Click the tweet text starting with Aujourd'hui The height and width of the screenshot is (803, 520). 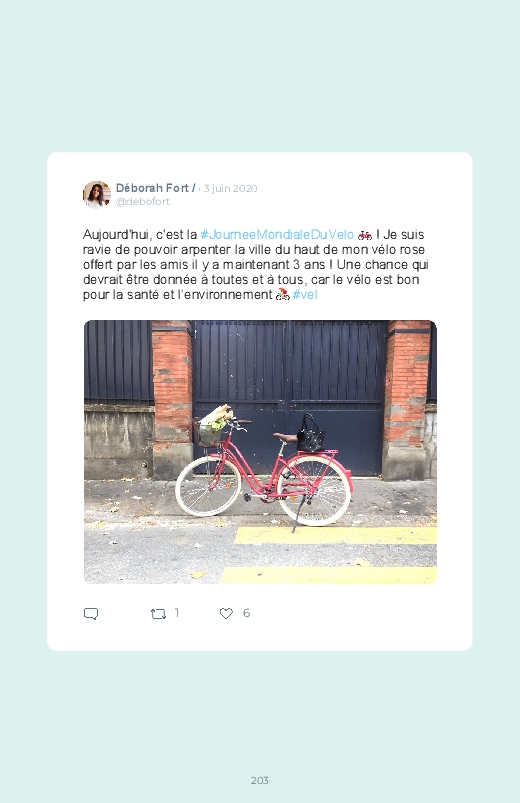pos(256,265)
